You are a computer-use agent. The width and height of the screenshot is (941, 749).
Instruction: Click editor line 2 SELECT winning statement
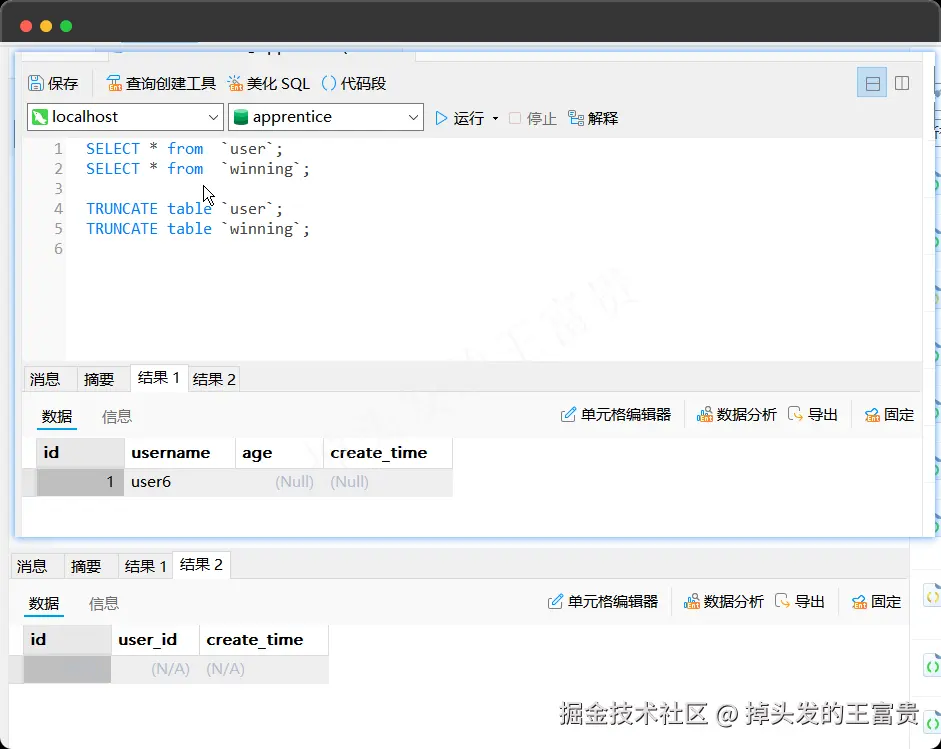click(198, 169)
